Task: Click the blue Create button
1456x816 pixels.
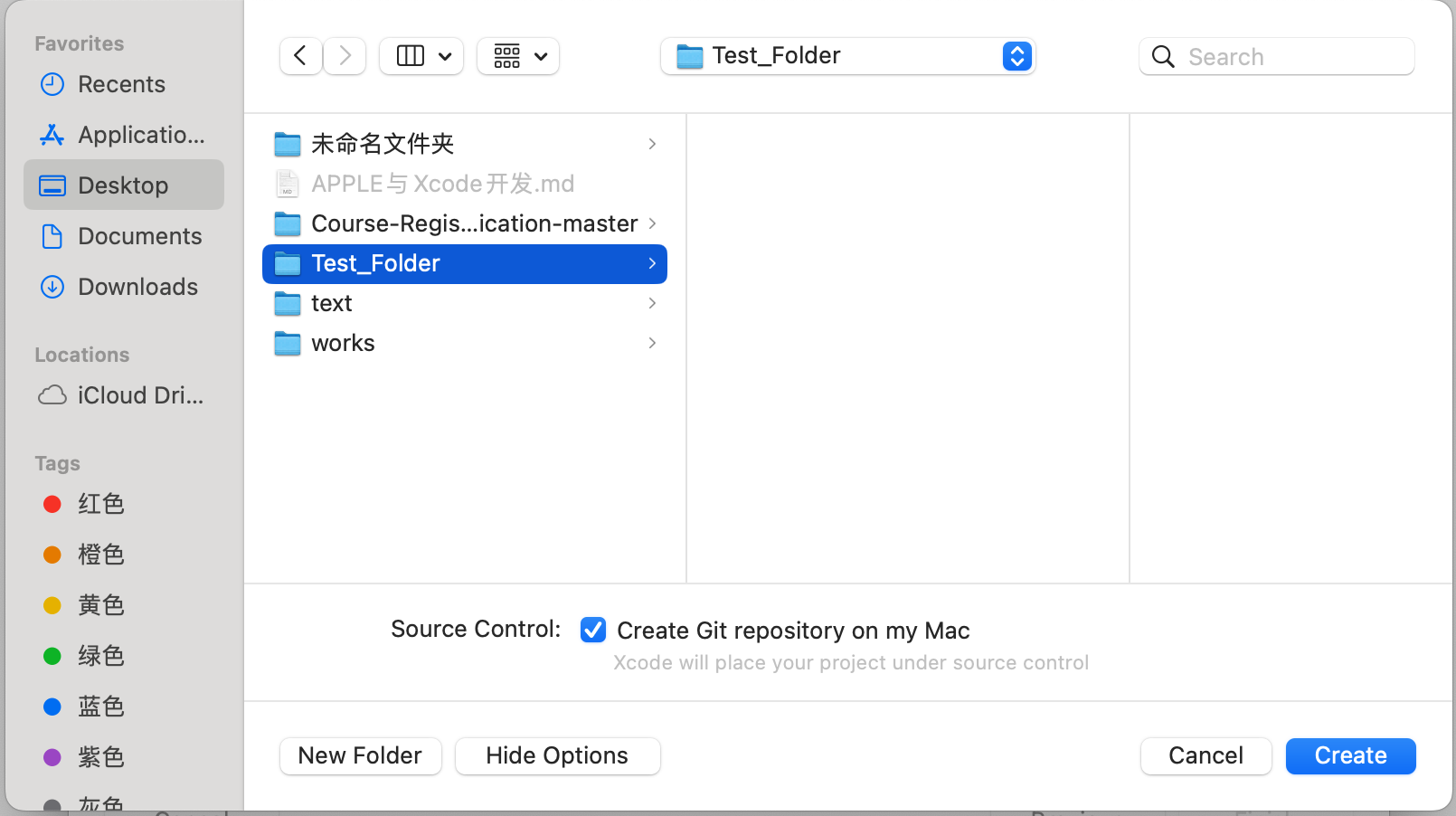Action: pyautogui.click(x=1350, y=755)
